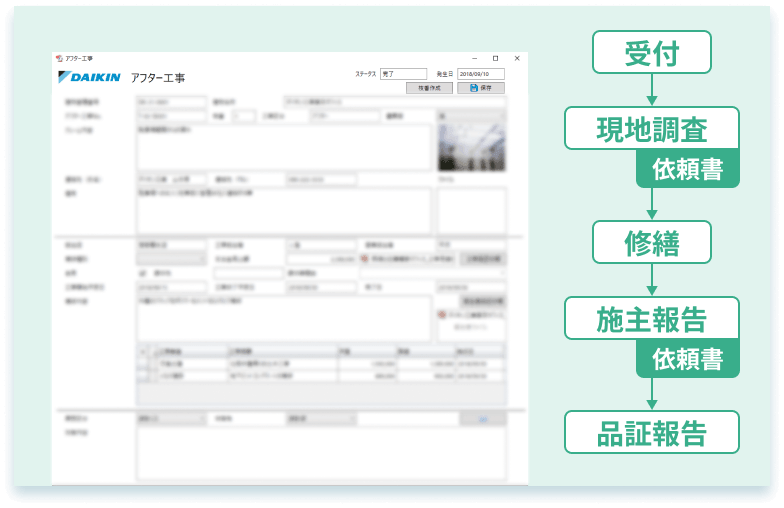This screenshot has height=508, width=784.
Task: Select the first row header in the work table
Action: point(142,365)
